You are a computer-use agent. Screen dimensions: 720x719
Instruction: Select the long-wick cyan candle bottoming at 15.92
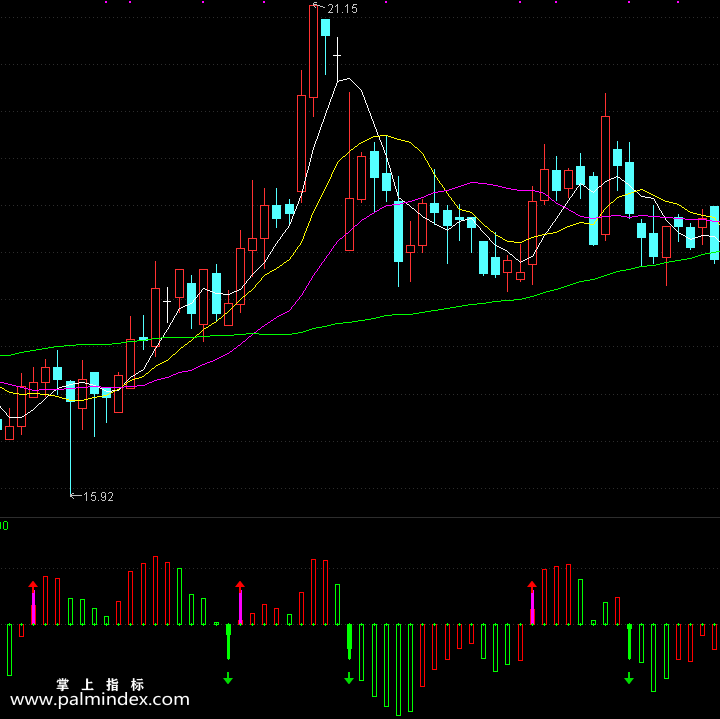71,438
